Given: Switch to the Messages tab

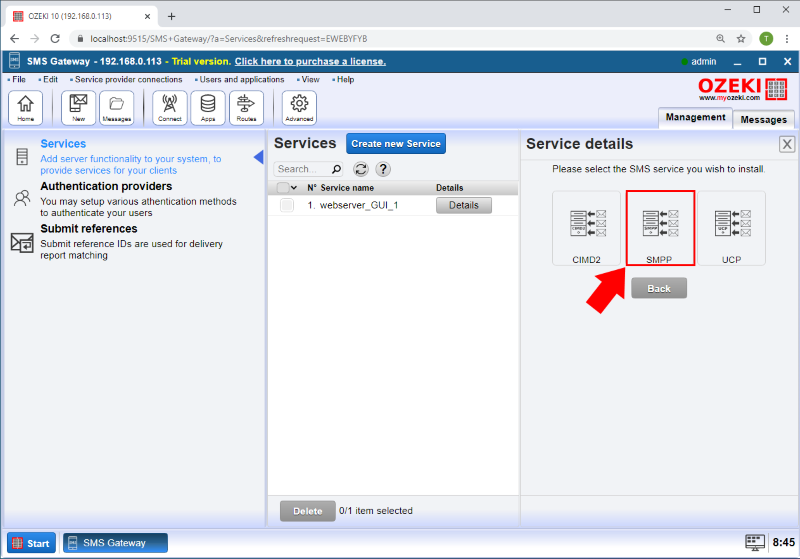Looking at the screenshot, I should pos(764,119).
